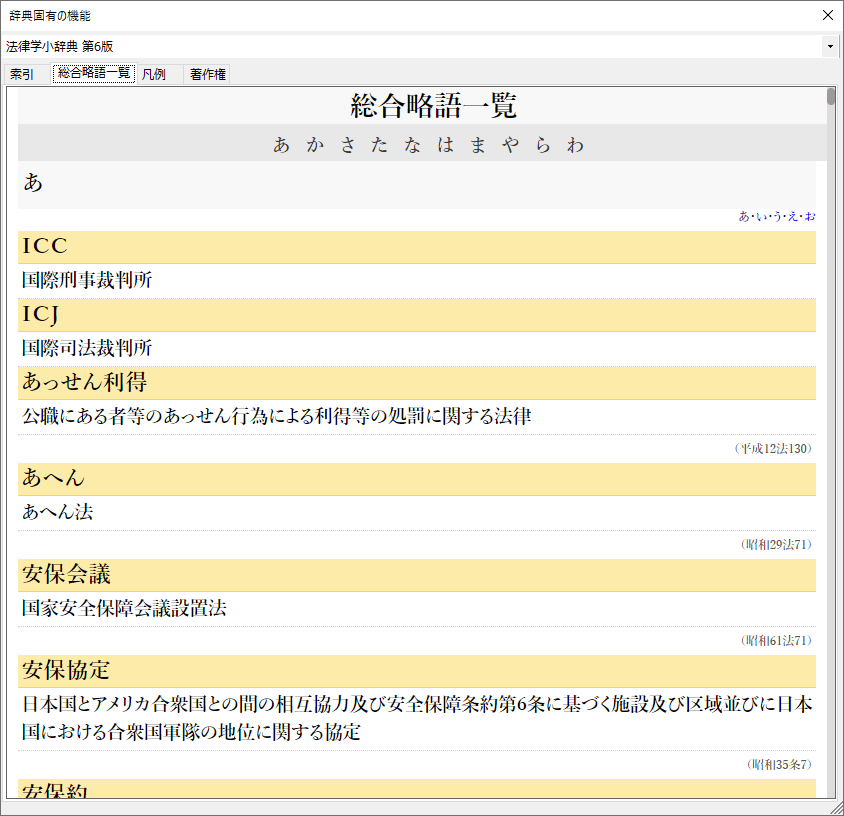
Task: Switch to the 索引 tab
Action: pyautogui.click(x=22, y=74)
